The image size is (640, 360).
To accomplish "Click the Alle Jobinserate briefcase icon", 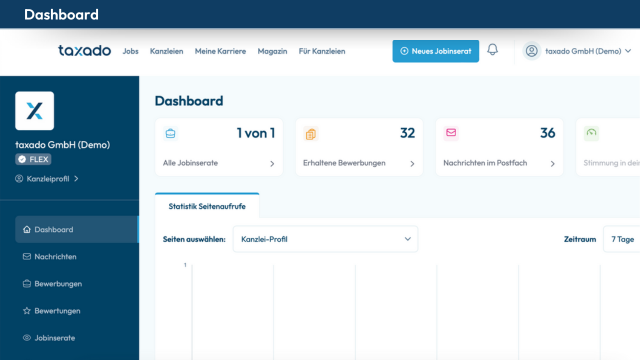I will click(x=170, y=133).
